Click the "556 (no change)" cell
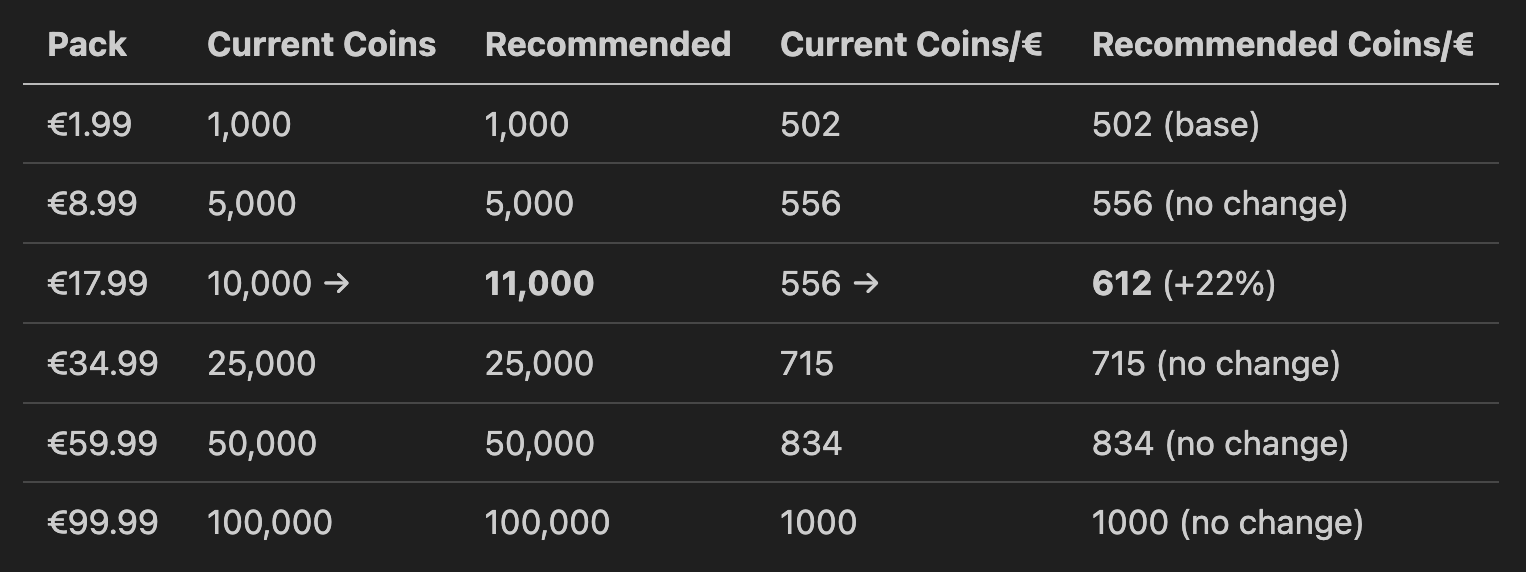Screen dimensions: 1526x572 click(x=1219, y=204)
